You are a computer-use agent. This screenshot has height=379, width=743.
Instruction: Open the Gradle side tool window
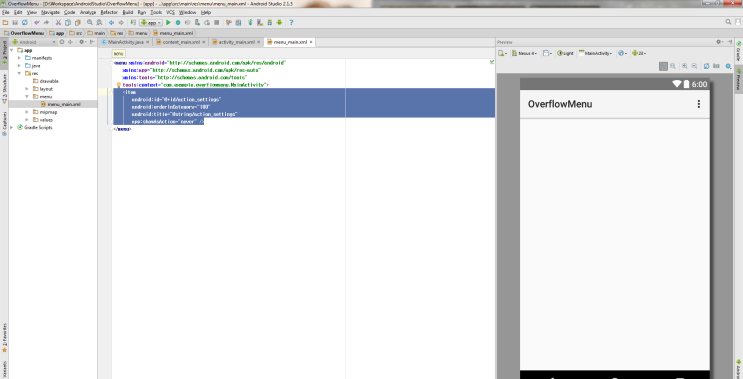pyautogui.click(x=738, y=51)
